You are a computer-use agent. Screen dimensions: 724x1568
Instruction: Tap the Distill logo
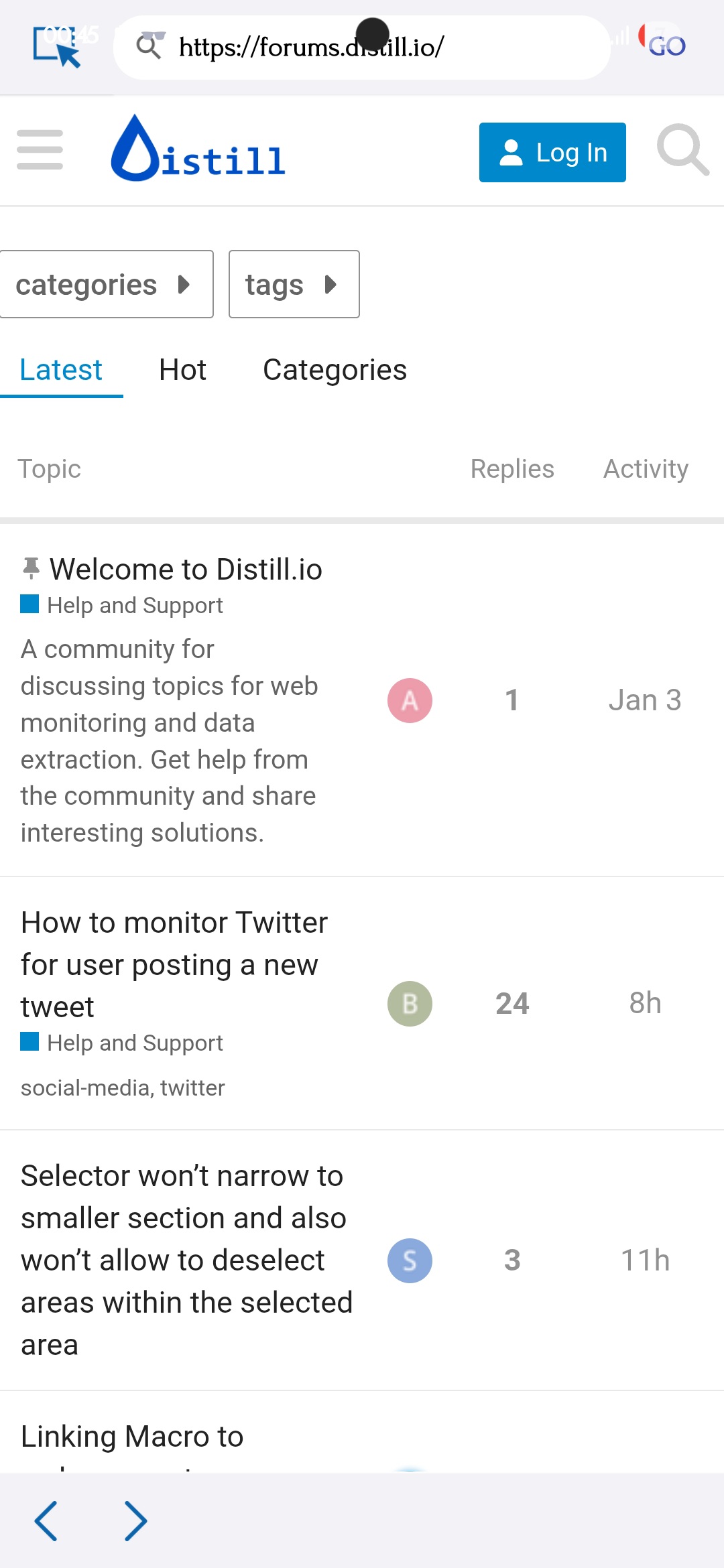tap(198, 149)
